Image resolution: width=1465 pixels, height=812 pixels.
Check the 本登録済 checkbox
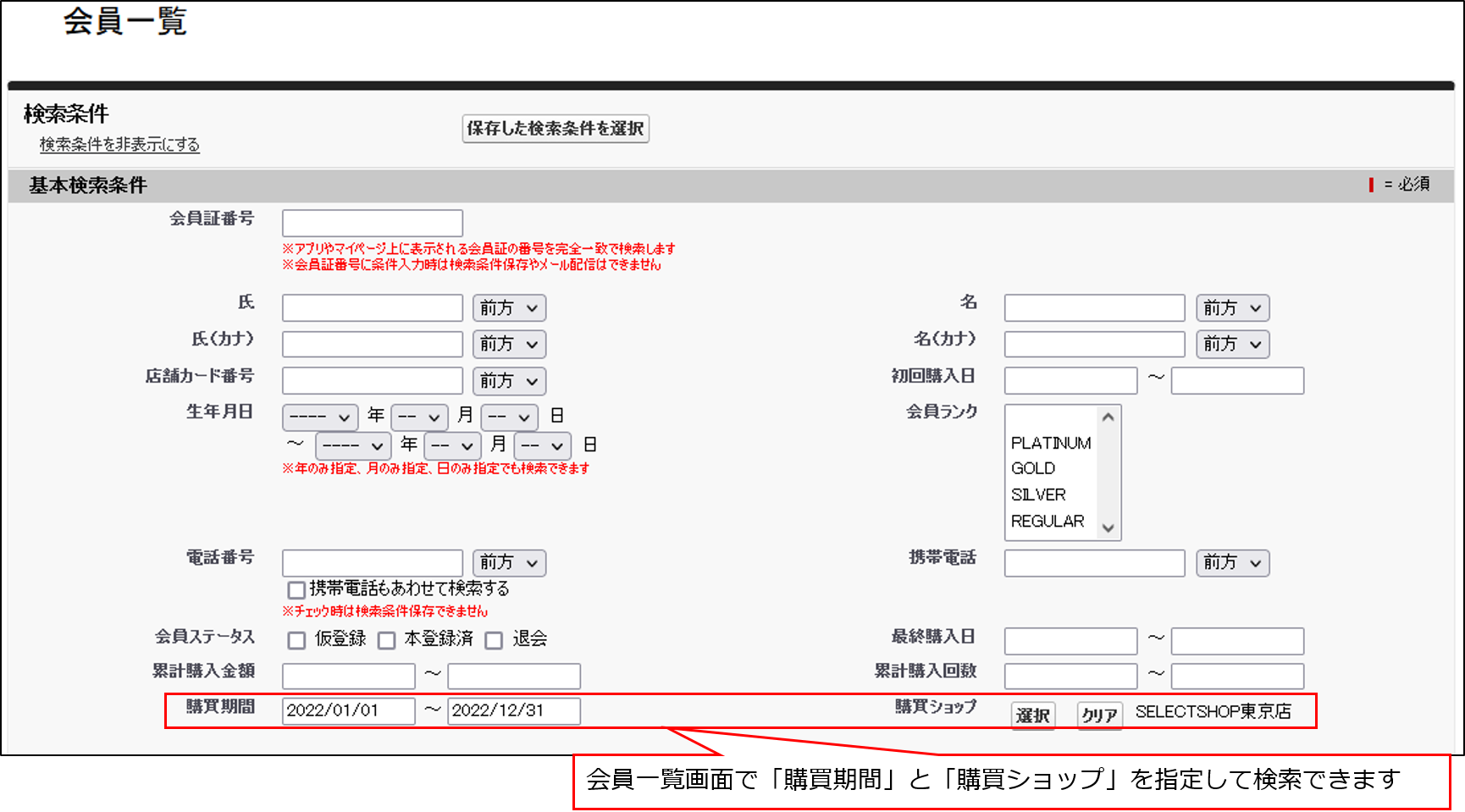click(388, 640)
